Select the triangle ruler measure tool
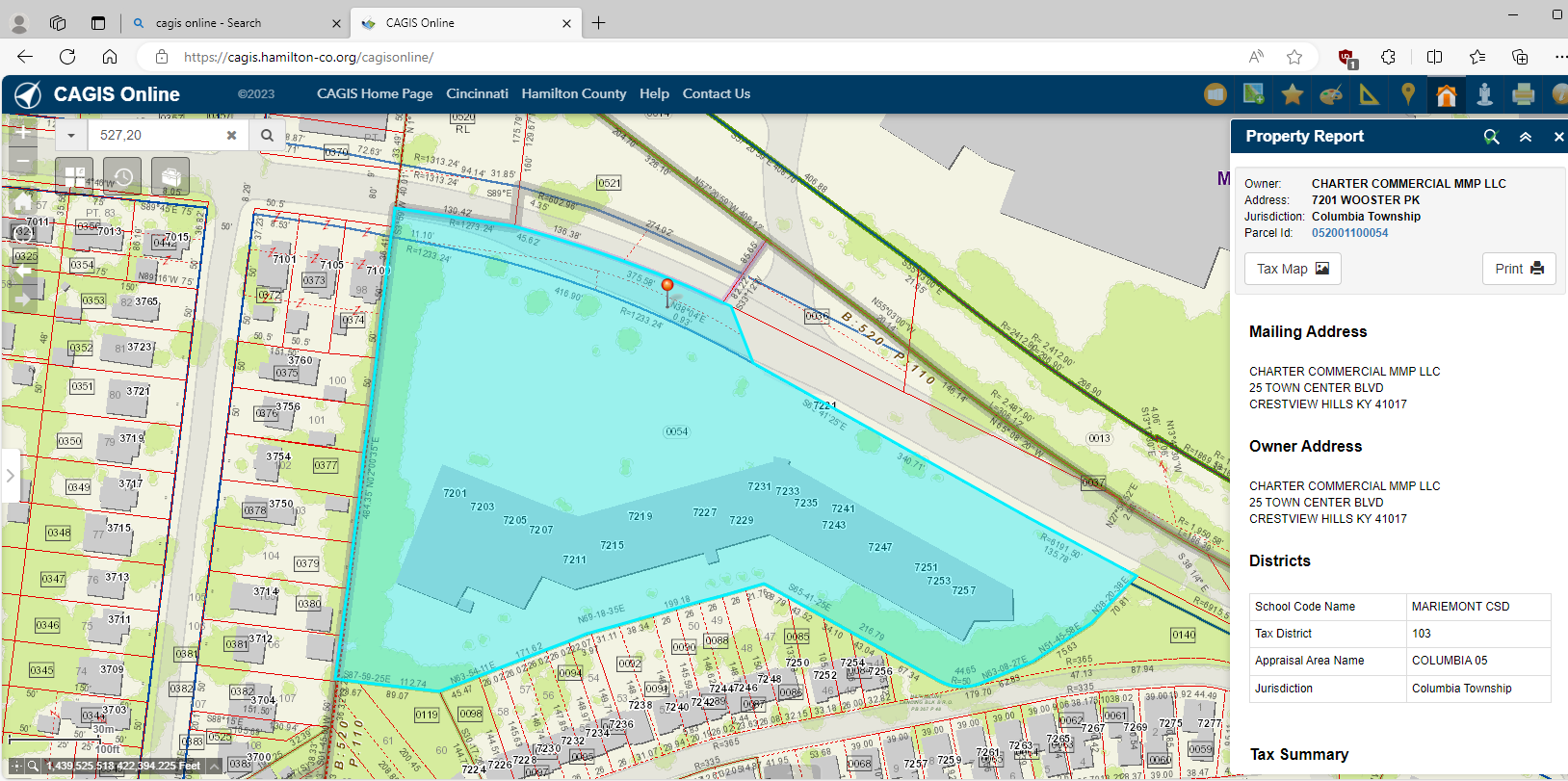 pos(1369,94)
